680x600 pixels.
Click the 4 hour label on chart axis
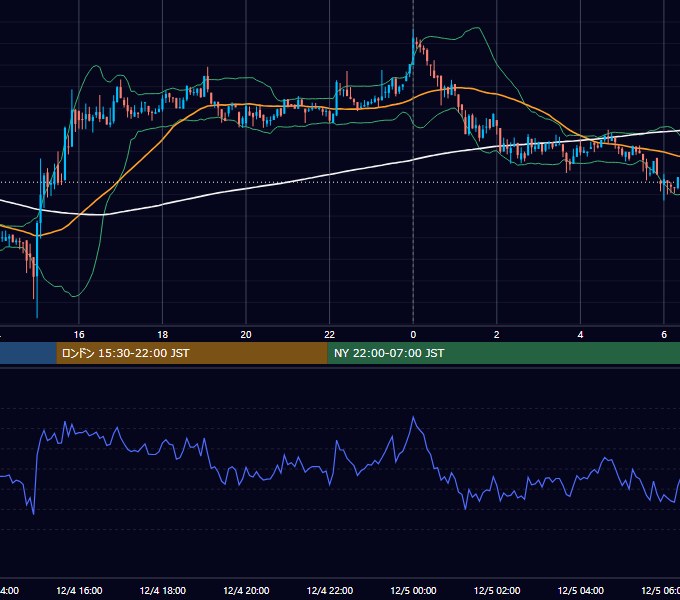[580, 334]
